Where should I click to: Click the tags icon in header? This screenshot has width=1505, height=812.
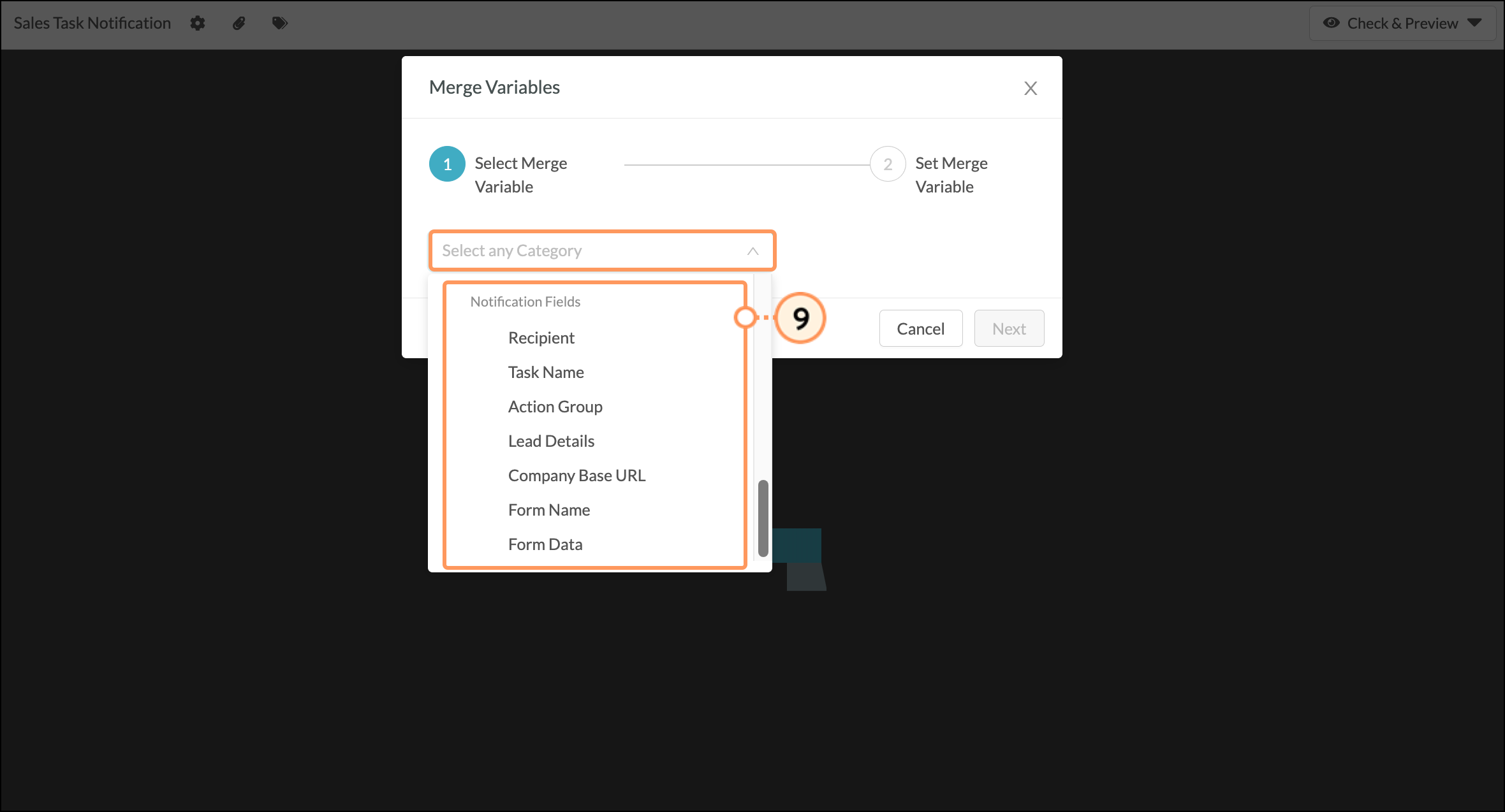[280, 24]
